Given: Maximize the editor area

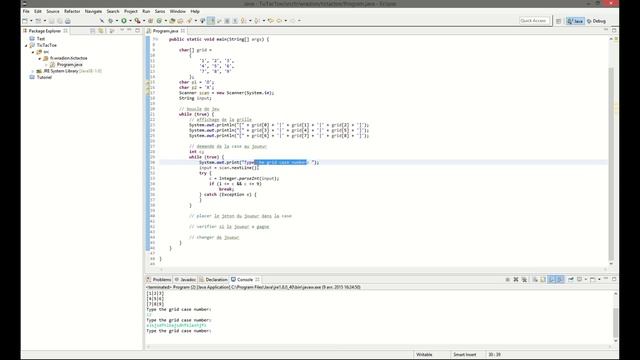Looking at the screenshot, I should 614,31.
